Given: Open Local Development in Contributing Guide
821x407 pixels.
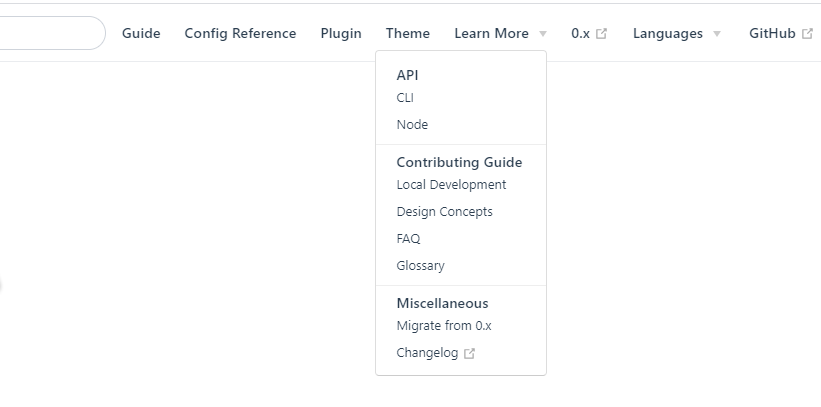Looking at the screenshot, I should [x=451, y=185].
